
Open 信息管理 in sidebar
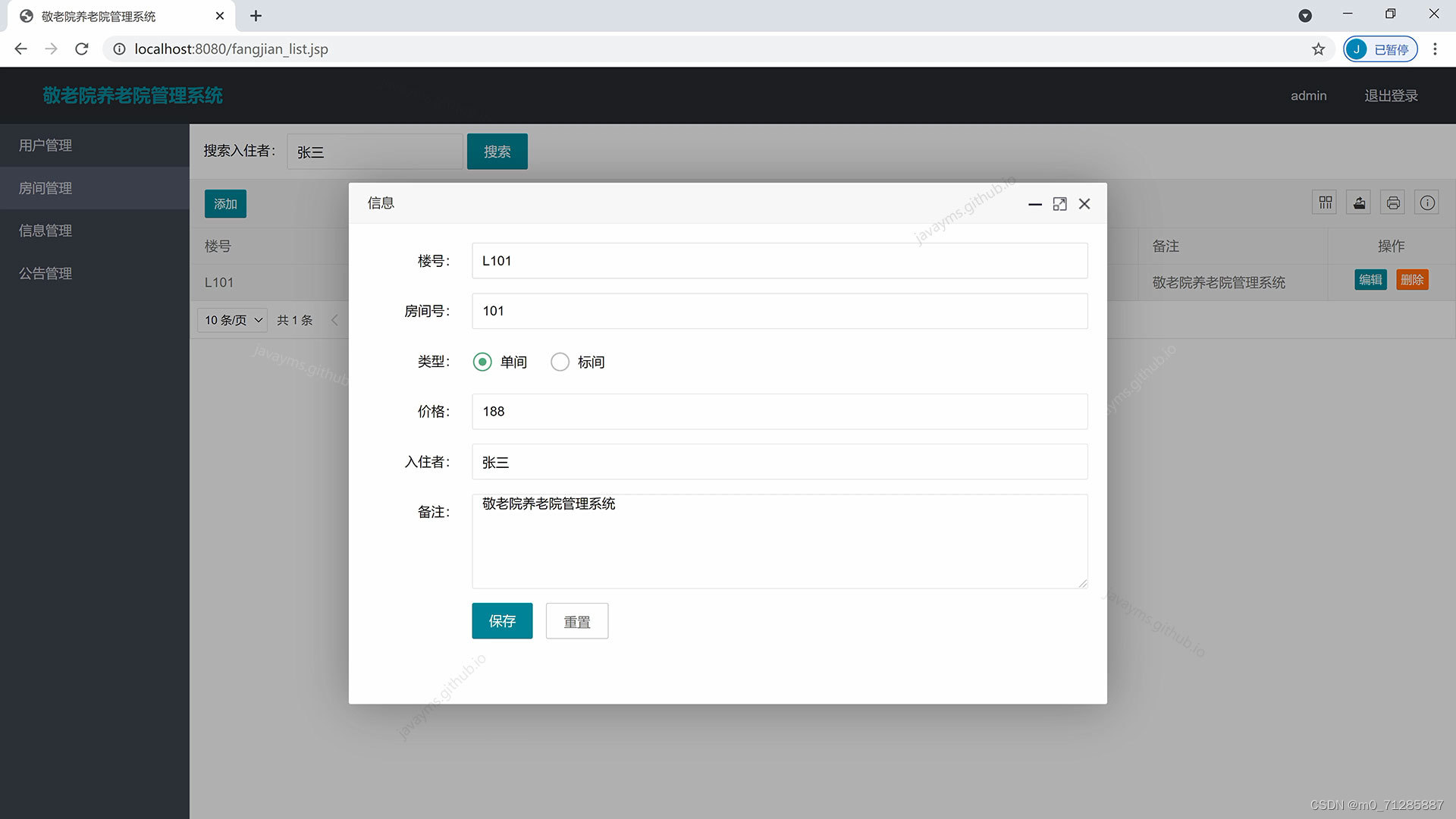pos(45,231)
